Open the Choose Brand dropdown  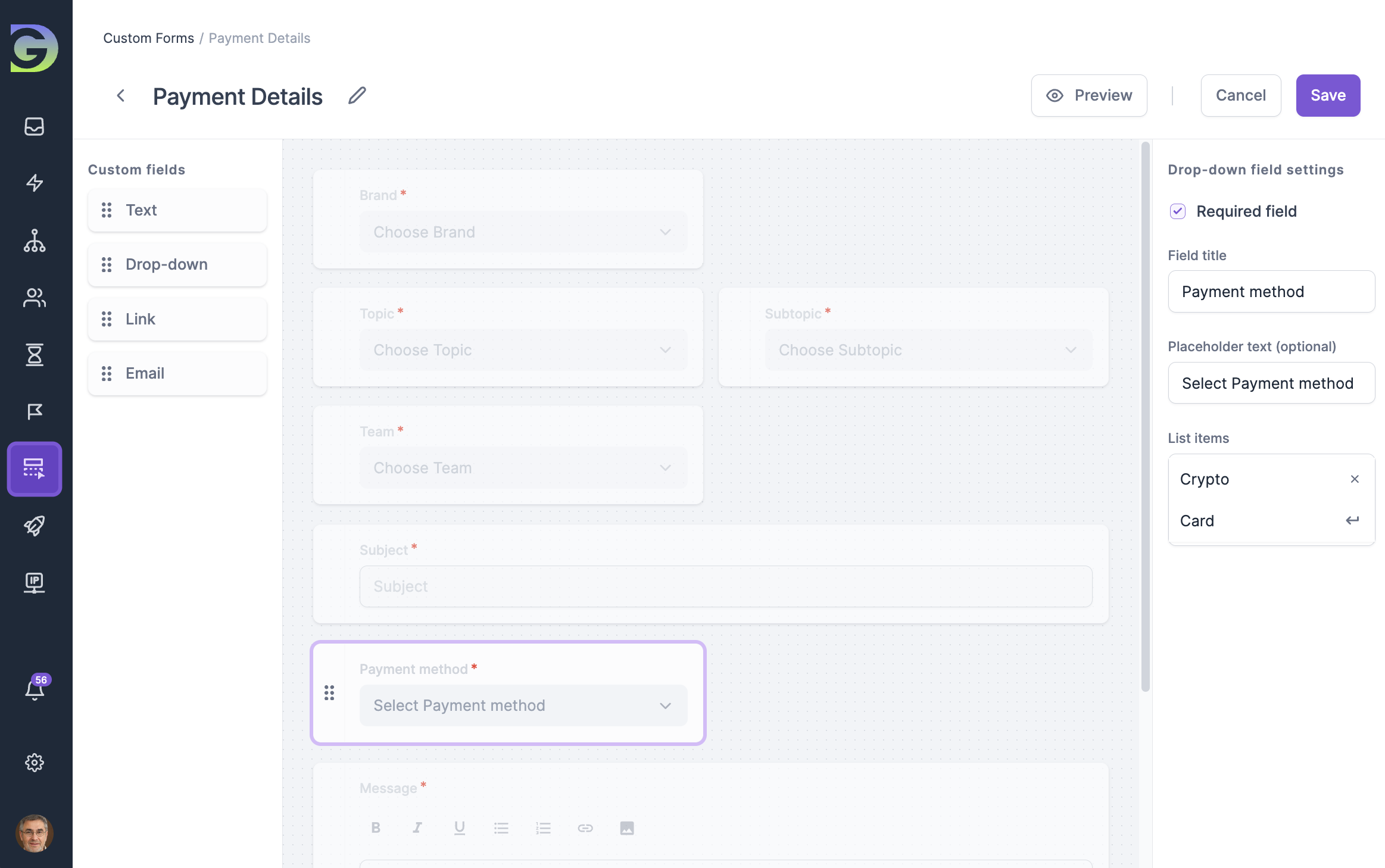coord(523,232)
